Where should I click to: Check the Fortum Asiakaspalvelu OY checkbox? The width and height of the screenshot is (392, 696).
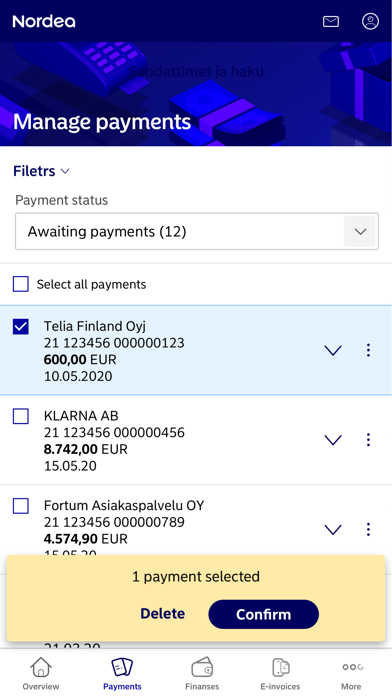tap(21, 506)
